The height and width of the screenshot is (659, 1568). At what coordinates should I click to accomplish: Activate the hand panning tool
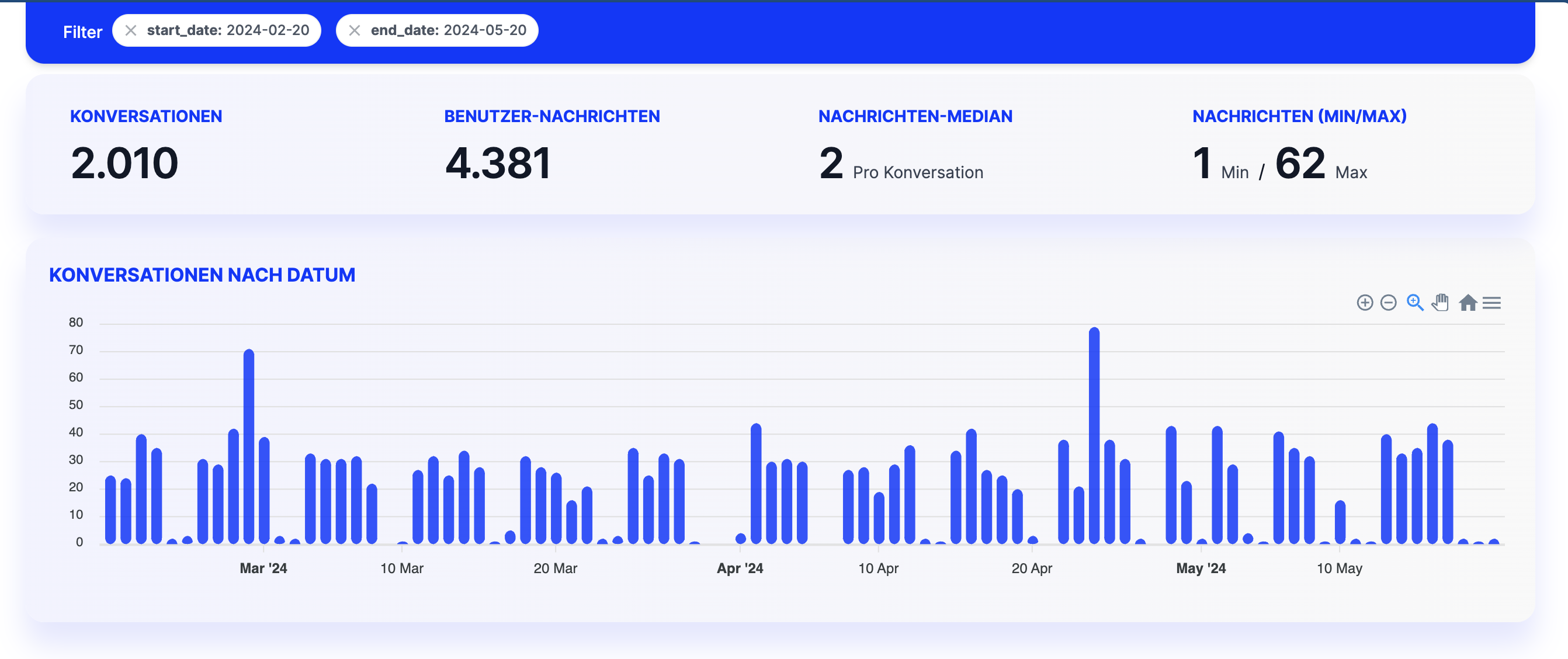coord(1440,303)
